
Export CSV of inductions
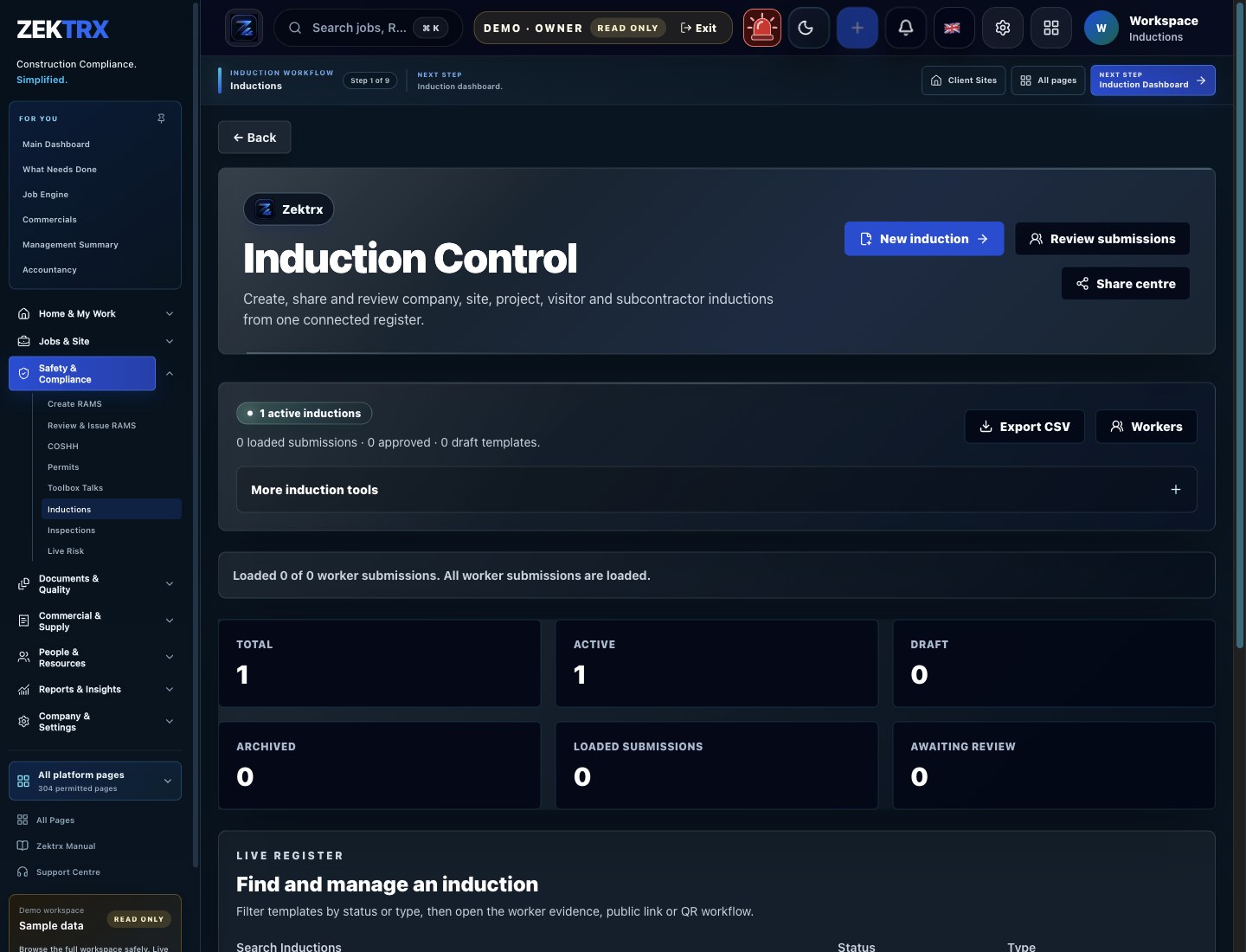click(x=1024, y=427)
